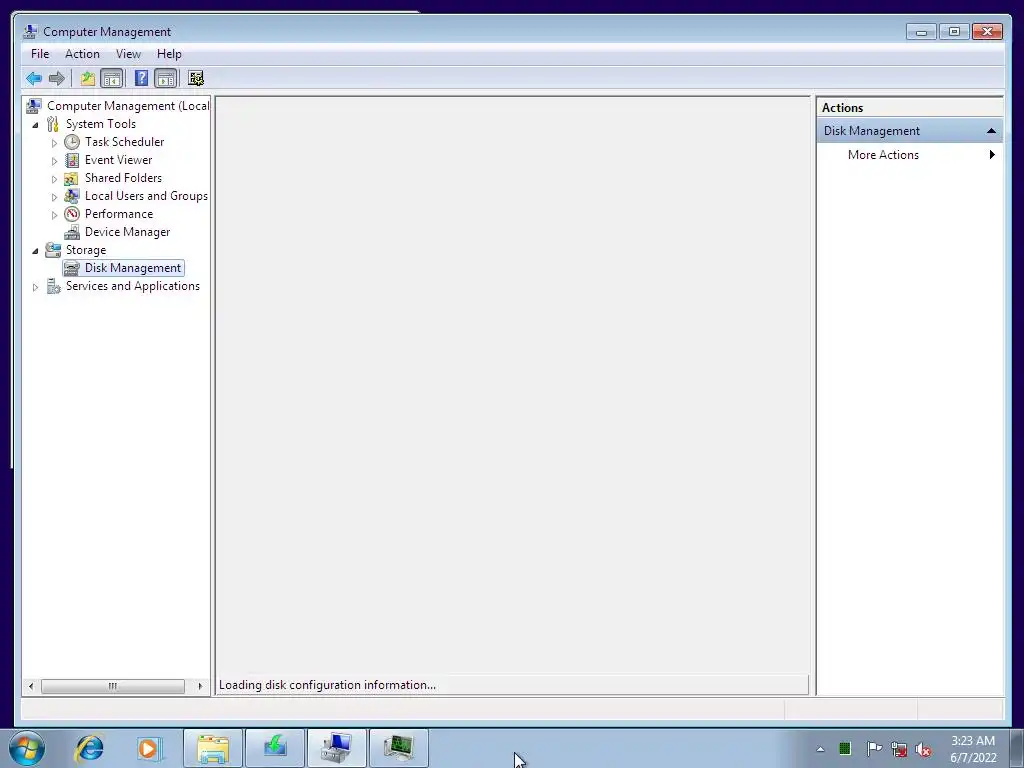Viewport: 1024px width, 768px height.
Task: Minimize the Computer Management window
Action: [921, 31]
